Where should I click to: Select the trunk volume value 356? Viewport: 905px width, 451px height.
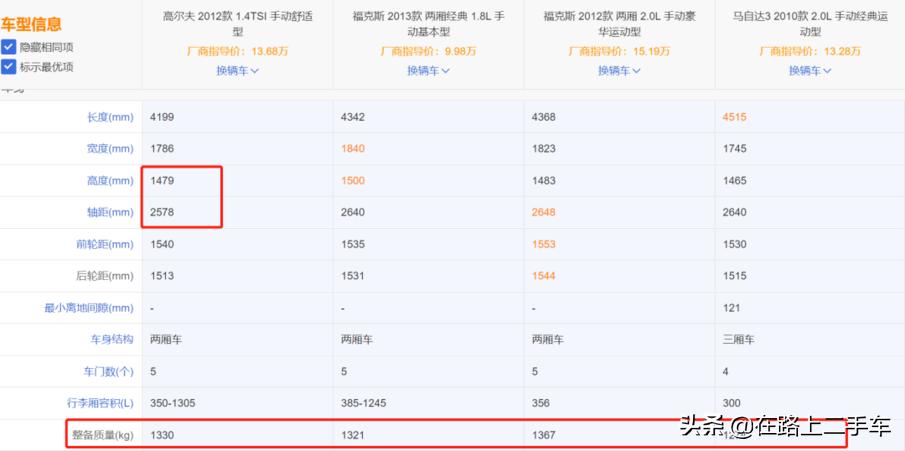[x=541, y=403]
